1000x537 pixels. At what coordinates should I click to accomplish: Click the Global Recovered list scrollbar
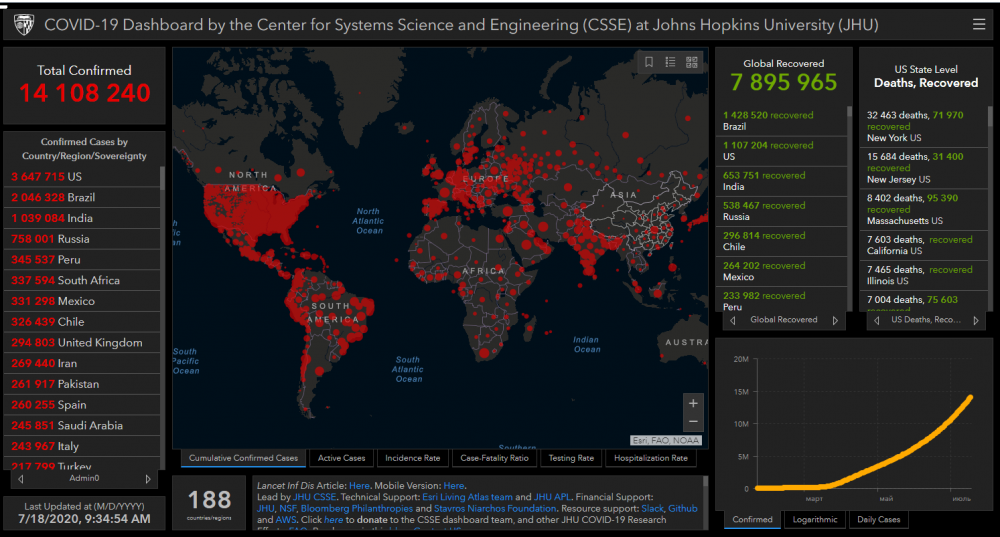click(852, 200)
